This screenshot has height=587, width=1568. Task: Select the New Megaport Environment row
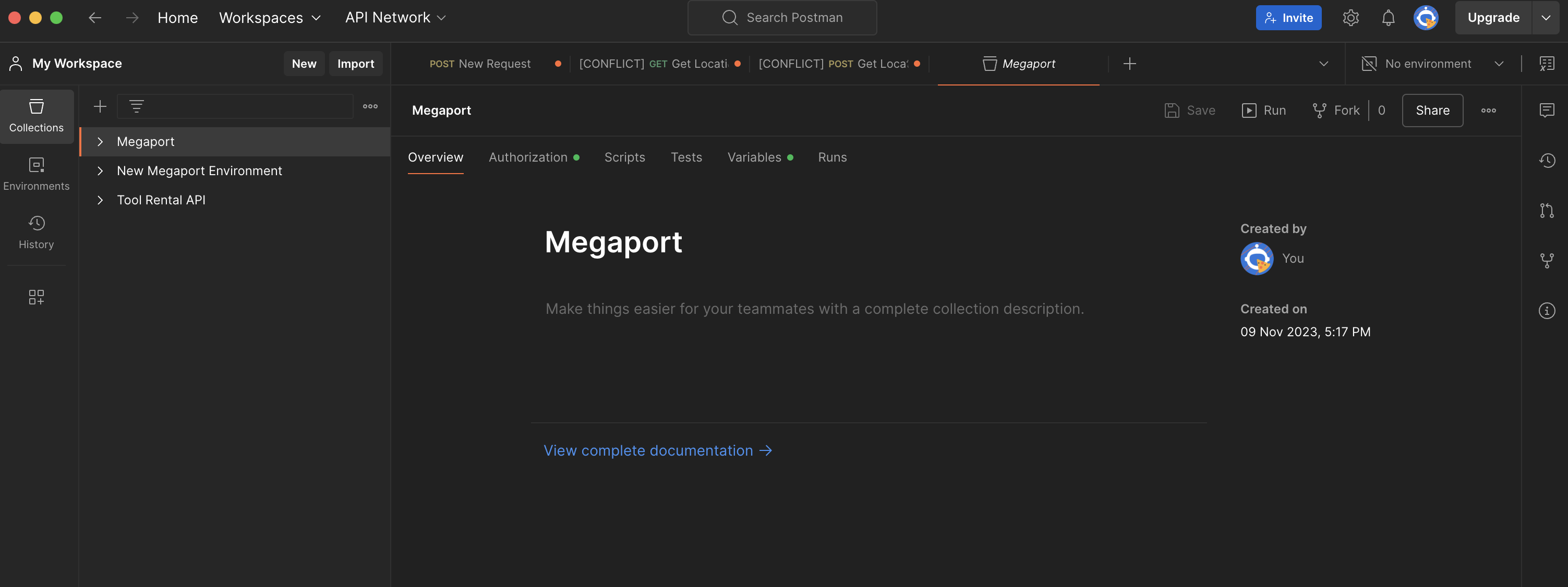coord(235,171)
